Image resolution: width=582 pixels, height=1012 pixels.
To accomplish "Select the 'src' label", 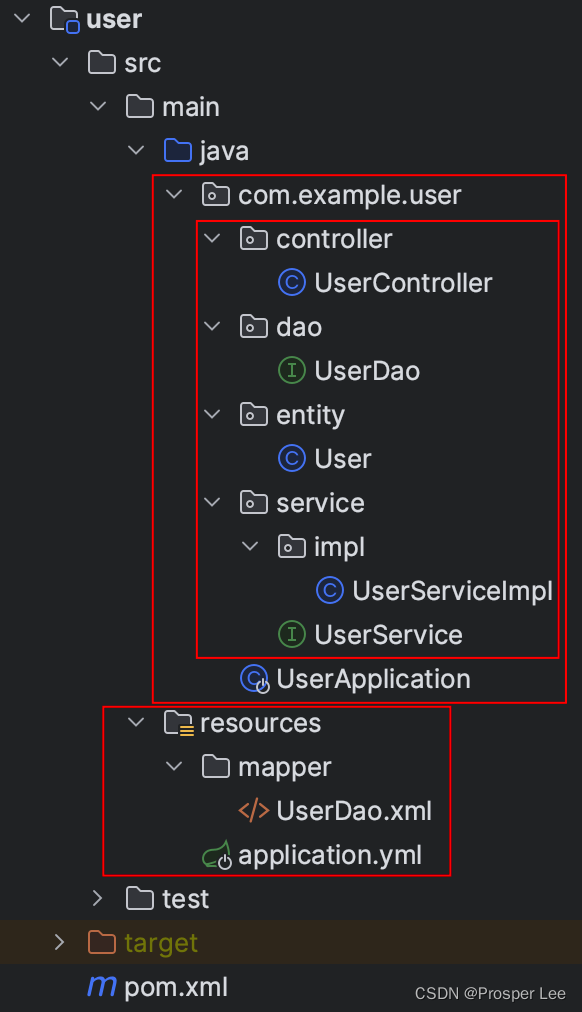I will (x=143, y=63).
